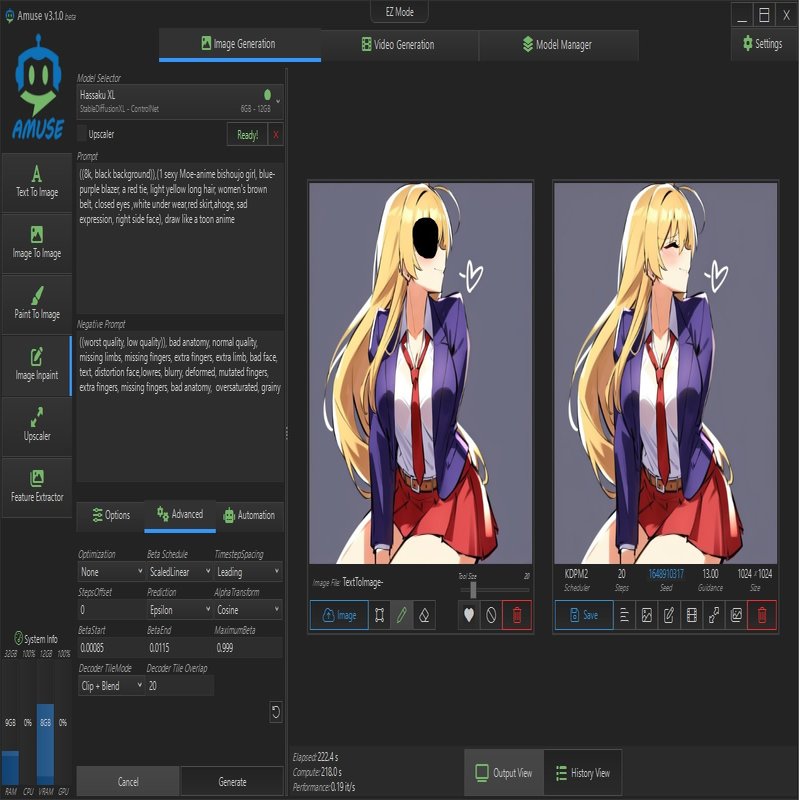
Task: Send result to feature extractor icon
Action: coord(736,615)
